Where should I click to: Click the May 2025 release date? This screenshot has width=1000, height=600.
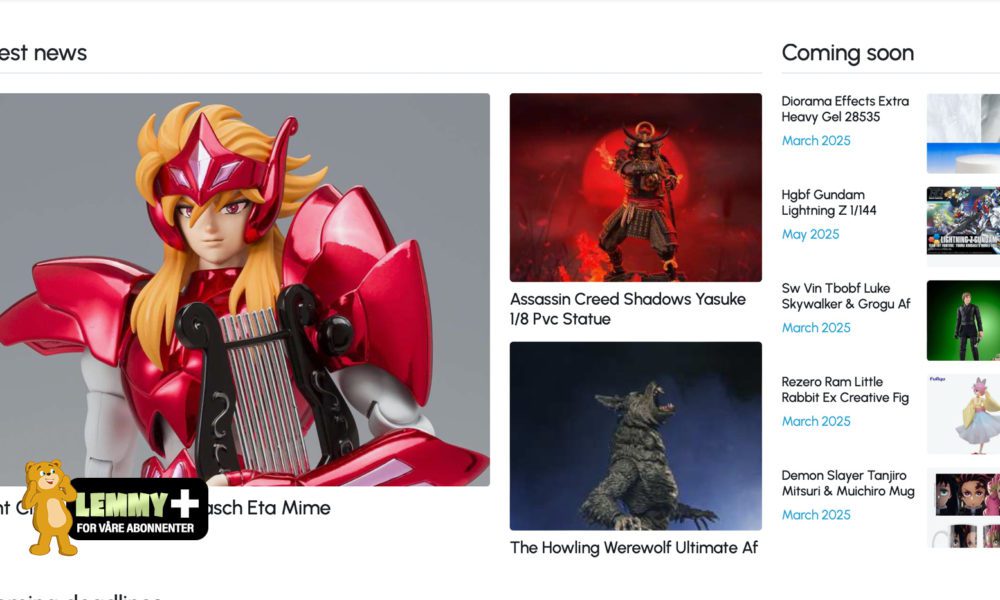click(x=810, y=234)
